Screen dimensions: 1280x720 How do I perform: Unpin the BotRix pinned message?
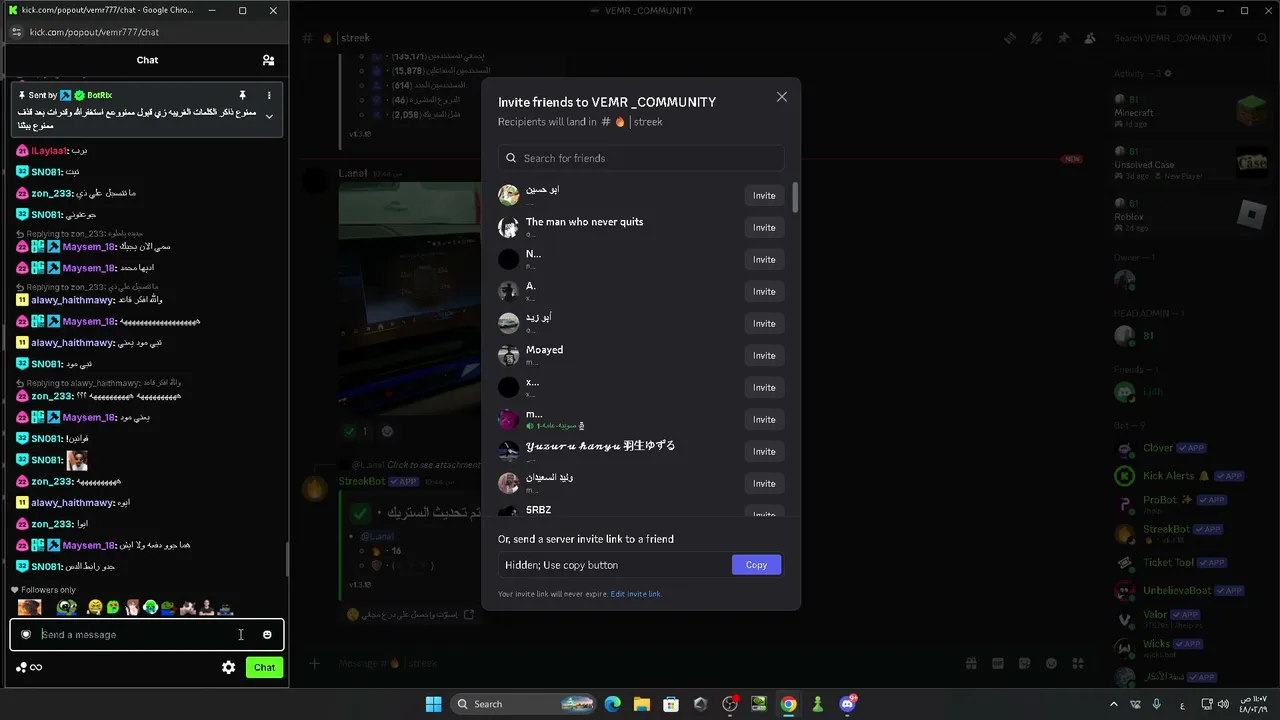coord(242,95)
